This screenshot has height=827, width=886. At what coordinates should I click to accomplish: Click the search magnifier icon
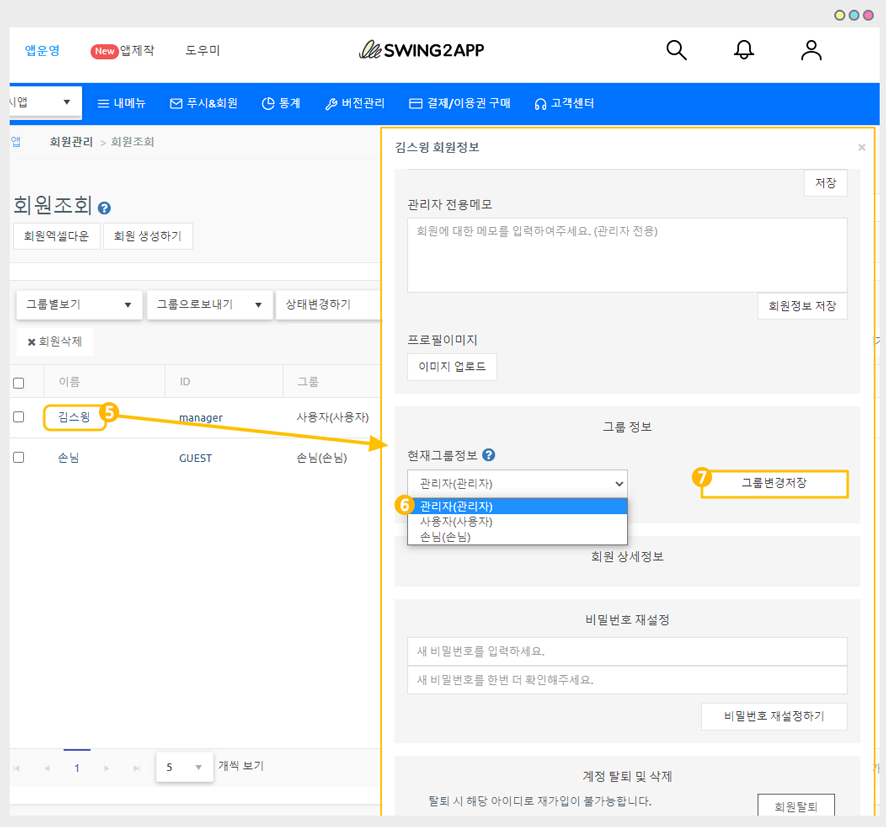click(676, 50)
